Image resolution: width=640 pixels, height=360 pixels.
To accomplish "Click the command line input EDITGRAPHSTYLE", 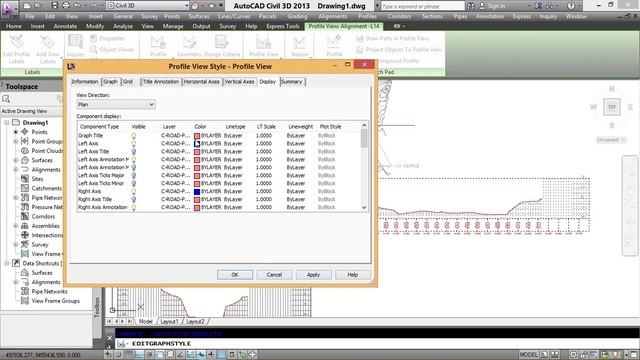I will (x=161, y=344).
